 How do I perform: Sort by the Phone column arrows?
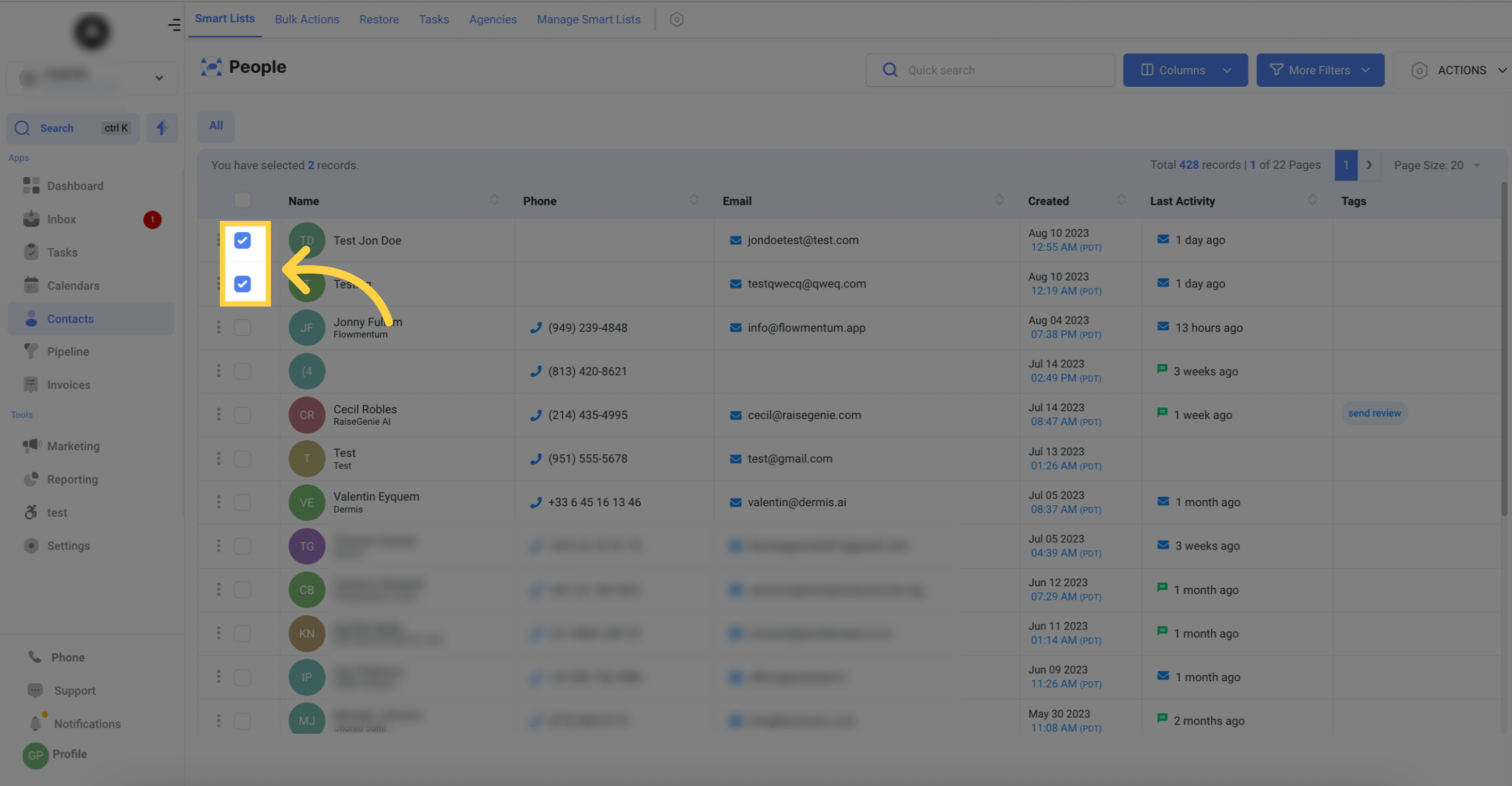pyautogui.click(x=694, y=200)
